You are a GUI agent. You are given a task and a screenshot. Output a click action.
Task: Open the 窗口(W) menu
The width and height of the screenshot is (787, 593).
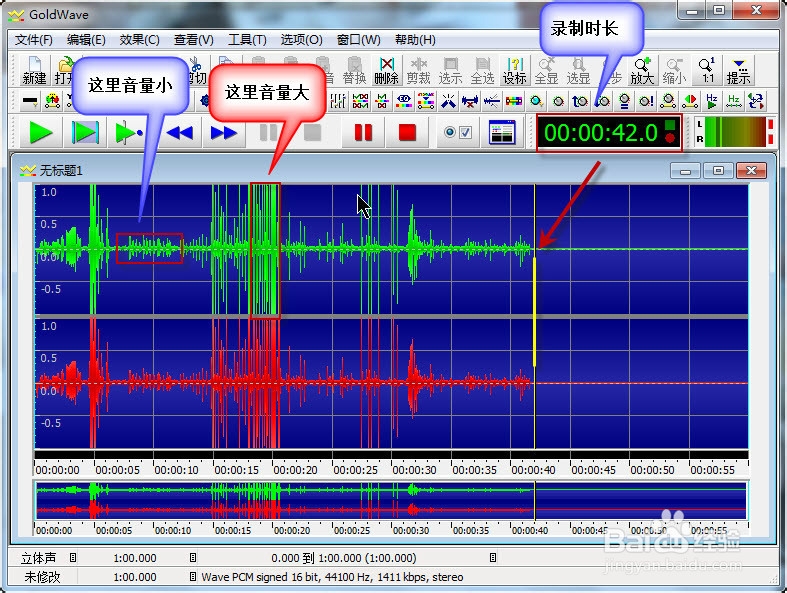pyautogui.click(x=358, y=40)
